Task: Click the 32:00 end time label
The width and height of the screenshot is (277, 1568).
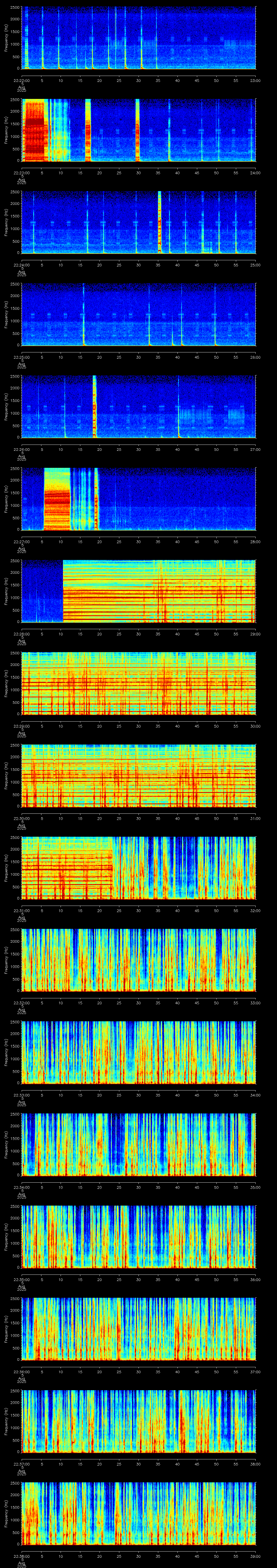Action: click(255, 910)
